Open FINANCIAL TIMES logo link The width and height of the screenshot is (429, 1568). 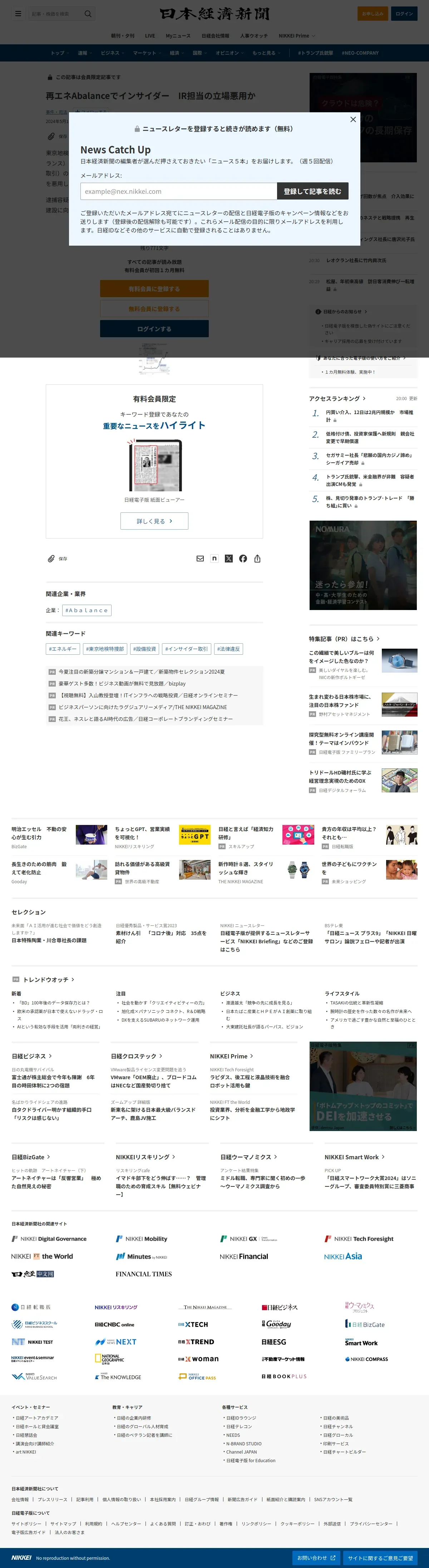[144, 1274]
